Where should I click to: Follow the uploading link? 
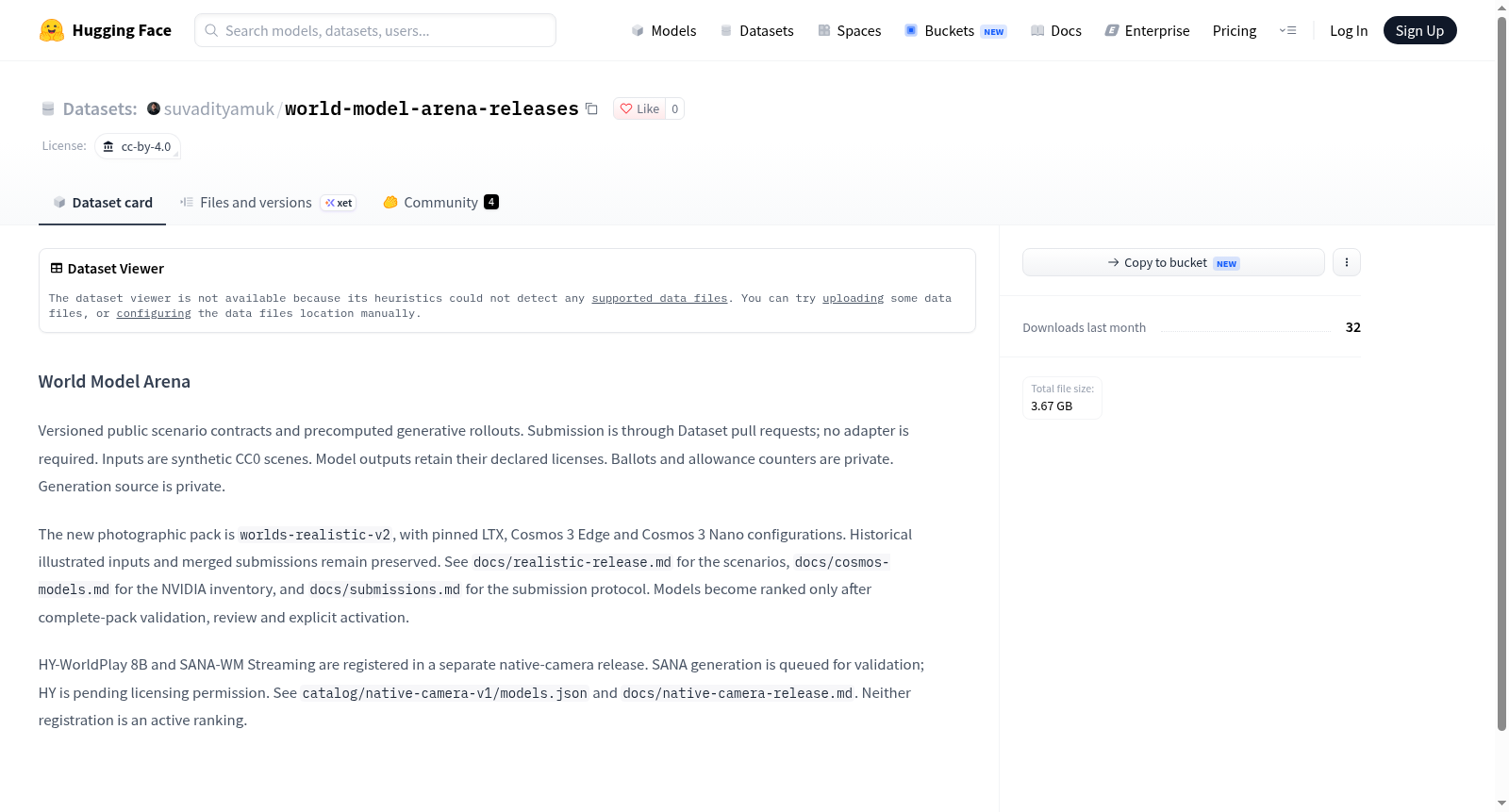click(853, 298)
